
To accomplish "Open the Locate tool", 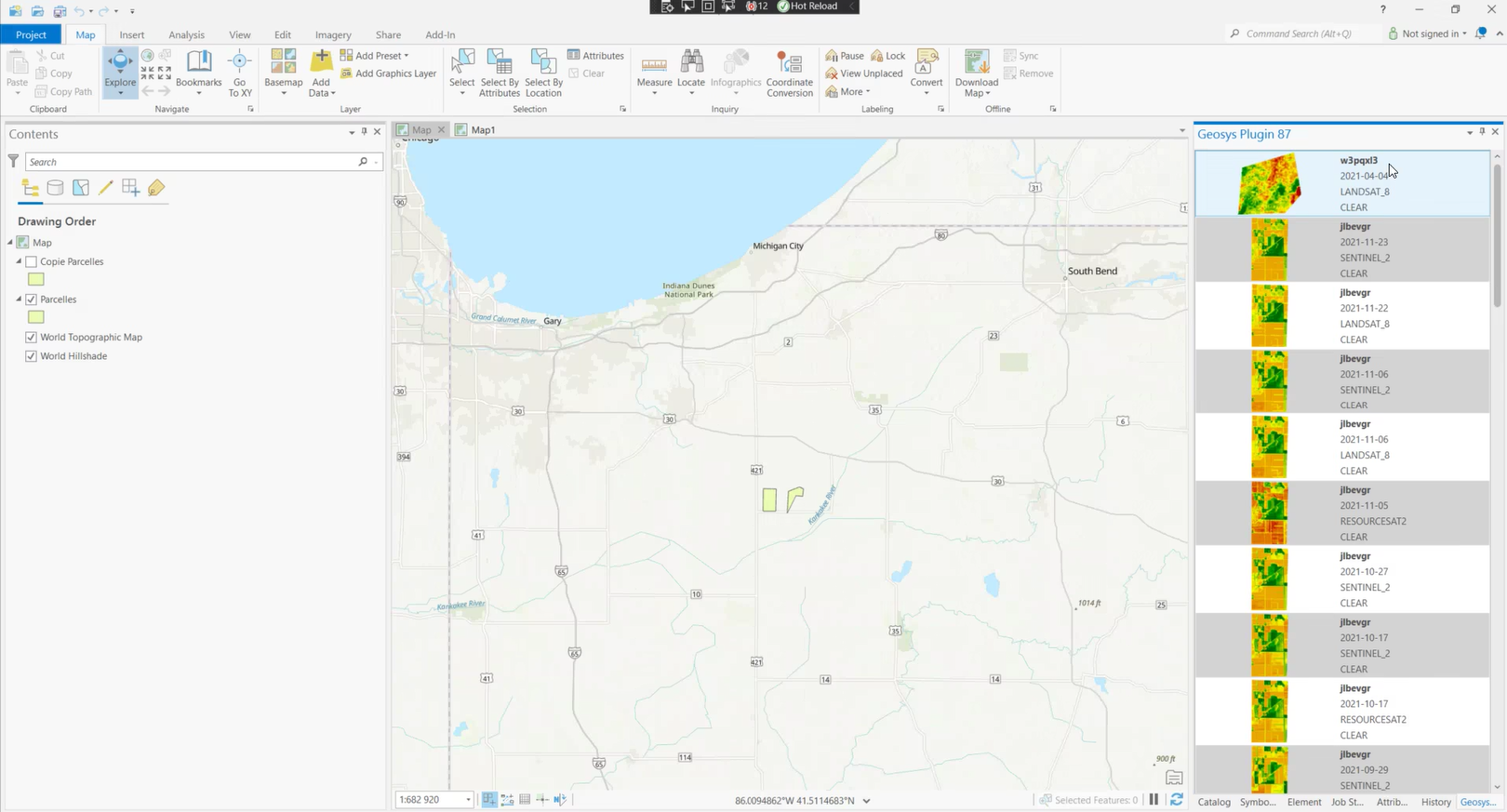I will point(691,72).
